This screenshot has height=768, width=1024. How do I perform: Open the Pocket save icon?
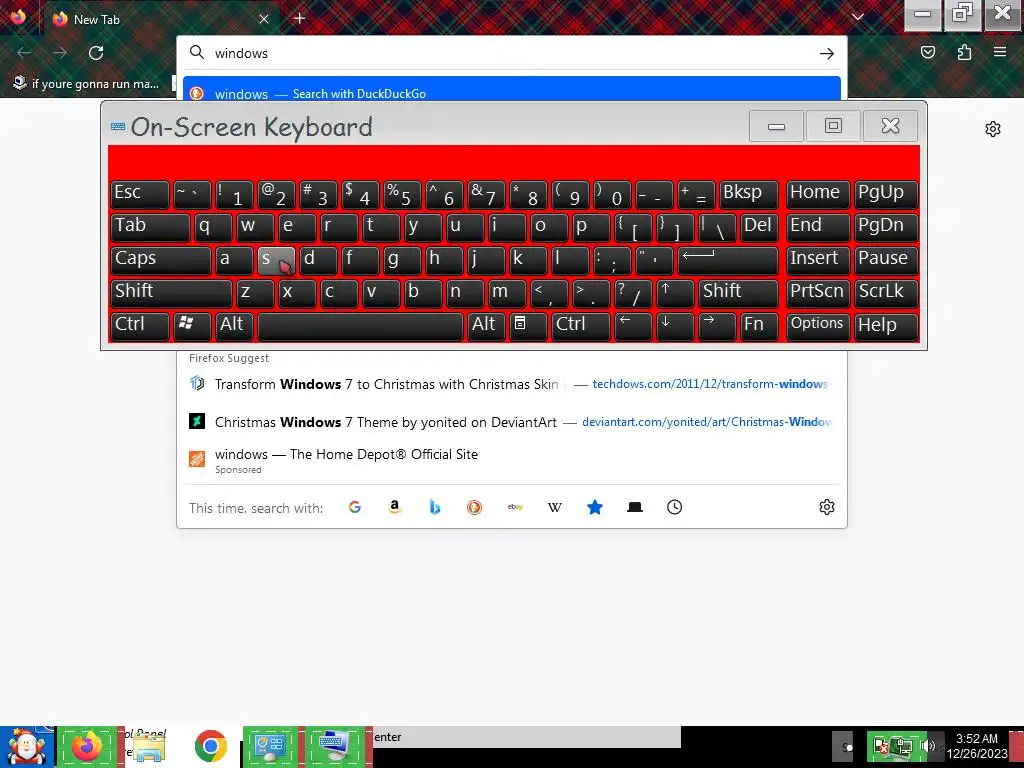pos(928,52)
